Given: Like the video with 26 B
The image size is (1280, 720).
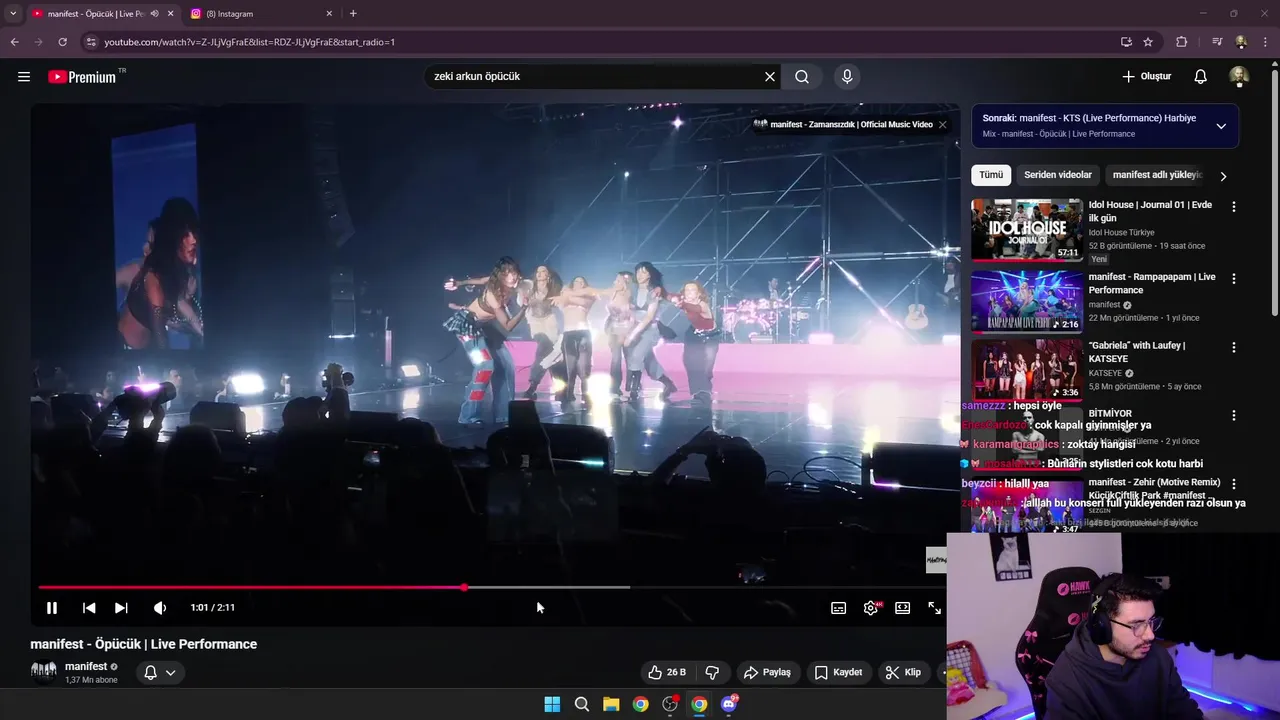Looking at the screenshot, I should click(667, 672).
